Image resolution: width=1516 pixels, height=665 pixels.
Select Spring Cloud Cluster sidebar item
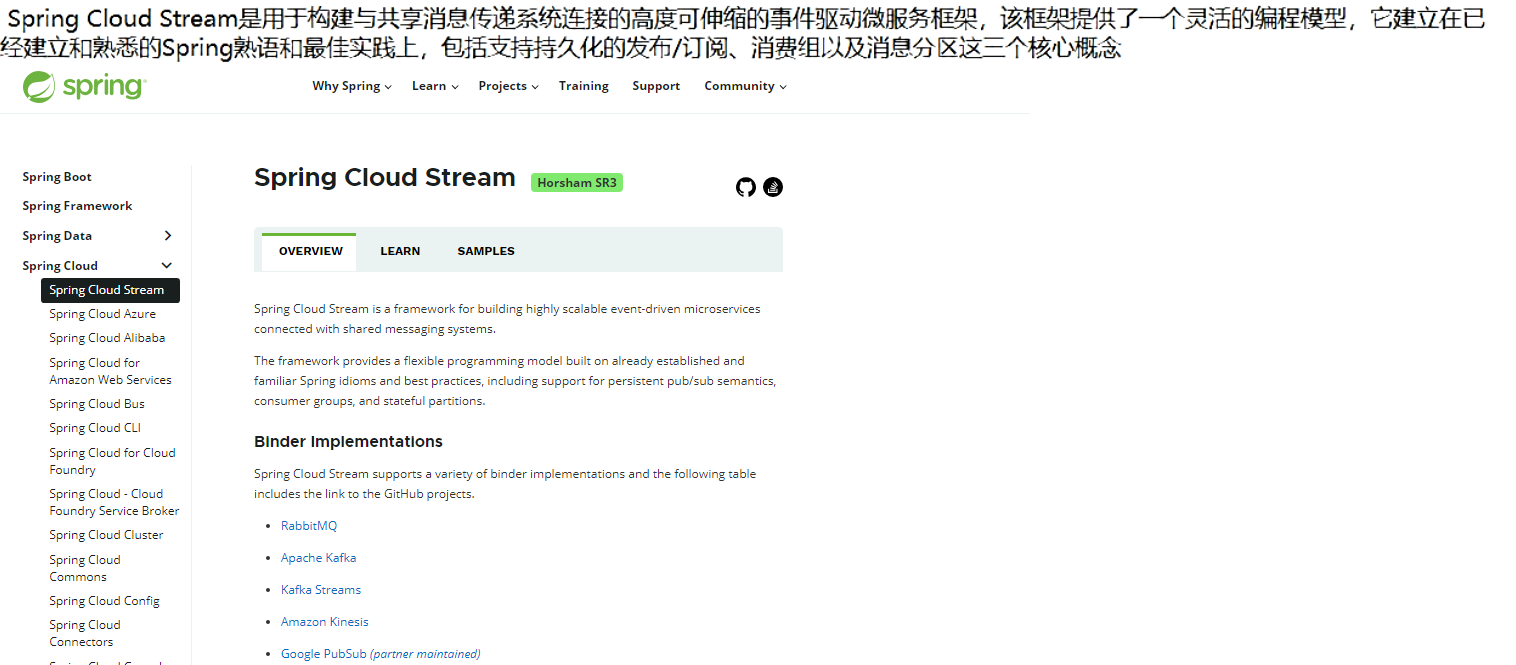point(106,535)
